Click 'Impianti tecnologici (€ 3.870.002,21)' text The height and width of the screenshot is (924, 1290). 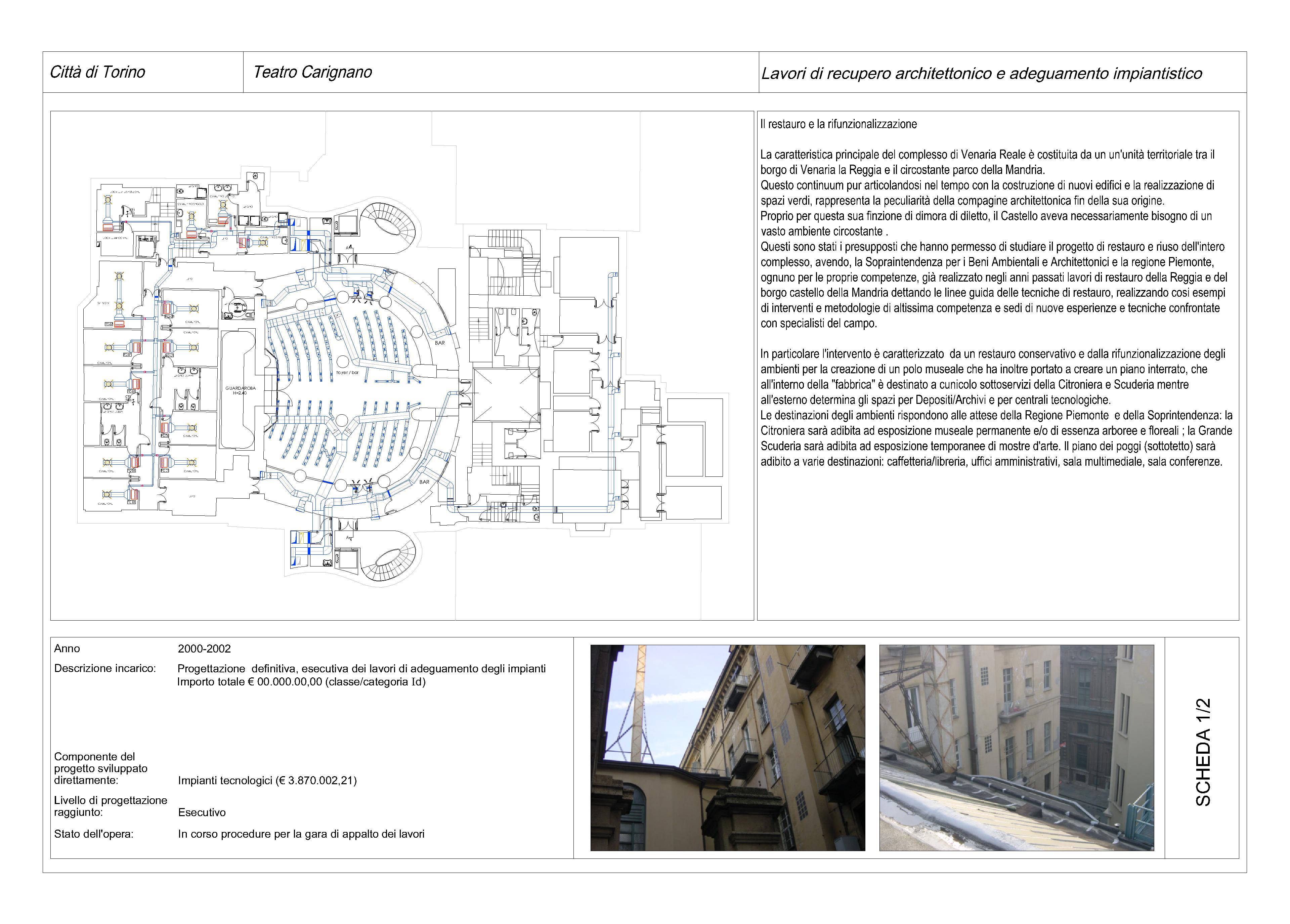[267, 781]
